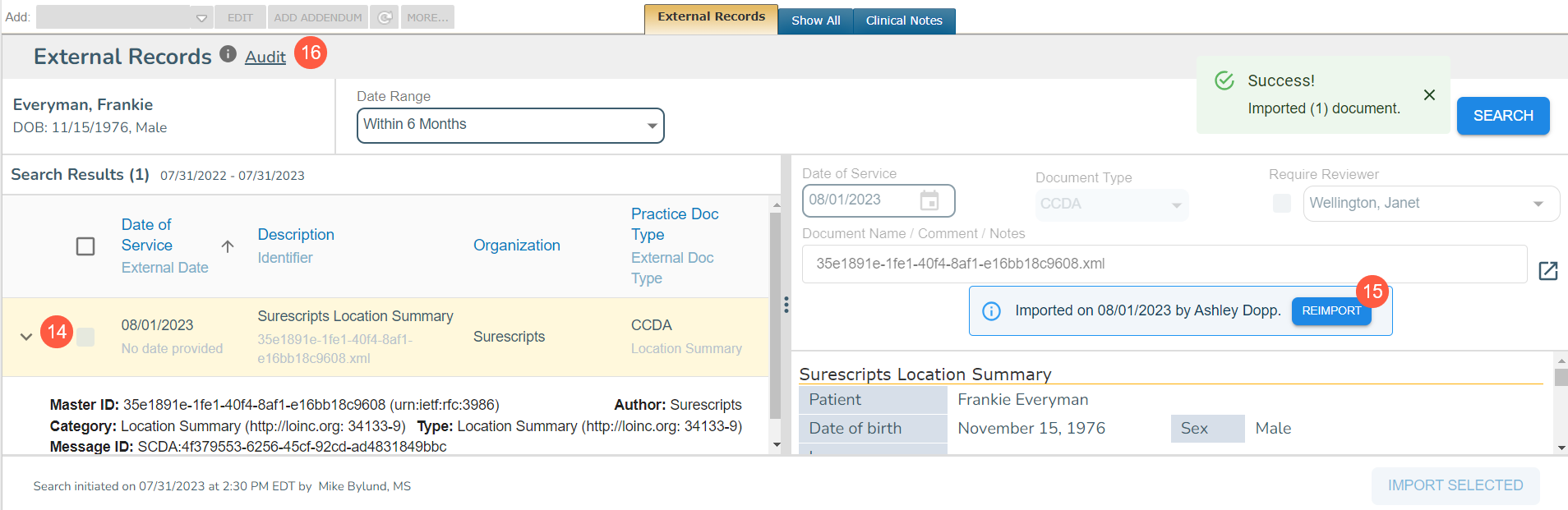The image size is (1568, 510).
Task: Open the Date of Service calendar picker
Action: click(x=929, y=200)
